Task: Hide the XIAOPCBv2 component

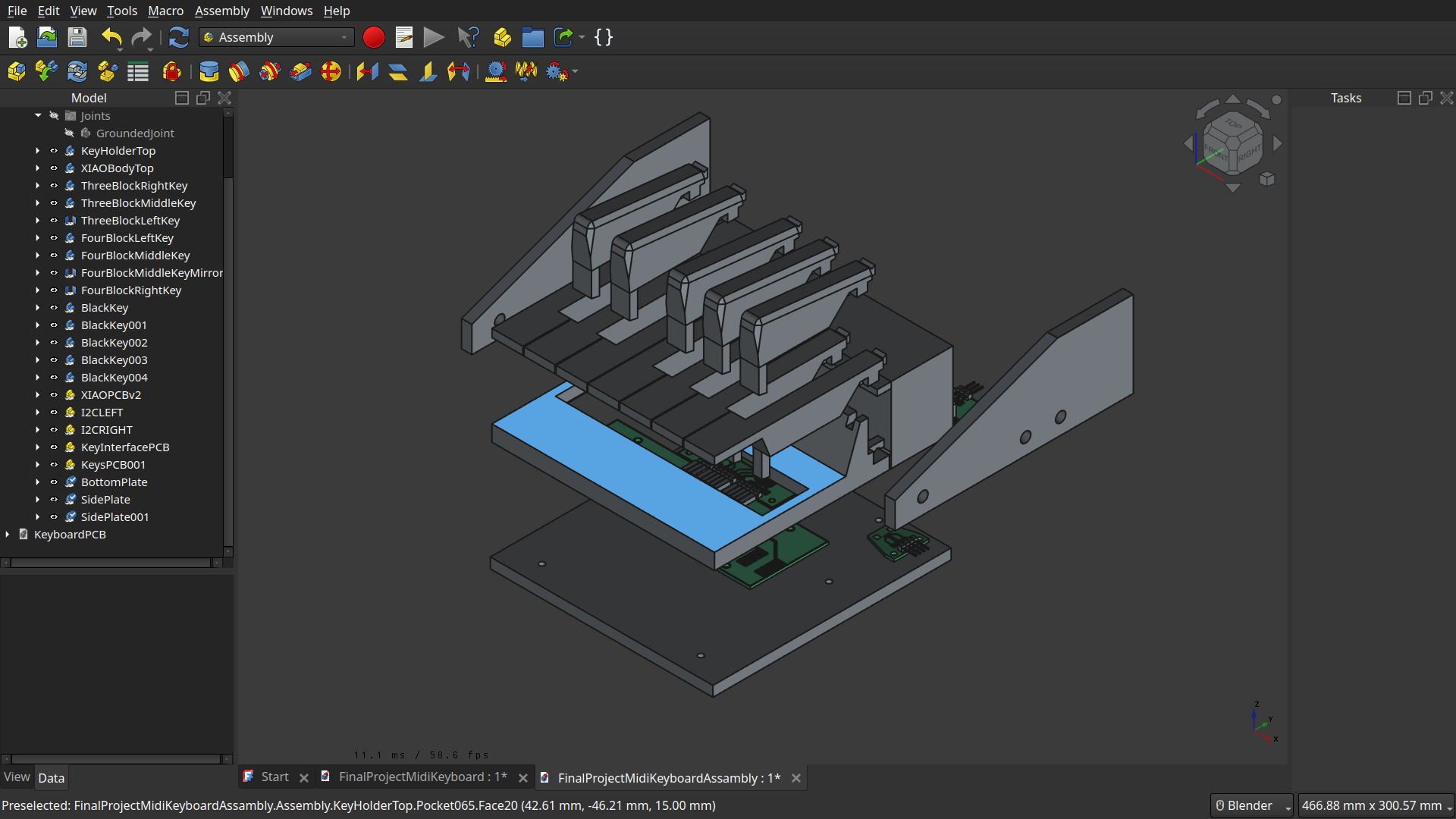Action: point(54,395)
